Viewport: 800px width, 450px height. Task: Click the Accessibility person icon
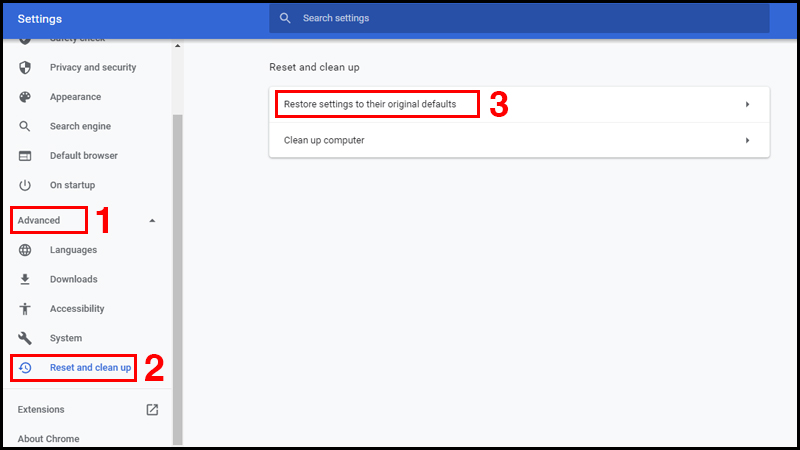coord(25,309)
